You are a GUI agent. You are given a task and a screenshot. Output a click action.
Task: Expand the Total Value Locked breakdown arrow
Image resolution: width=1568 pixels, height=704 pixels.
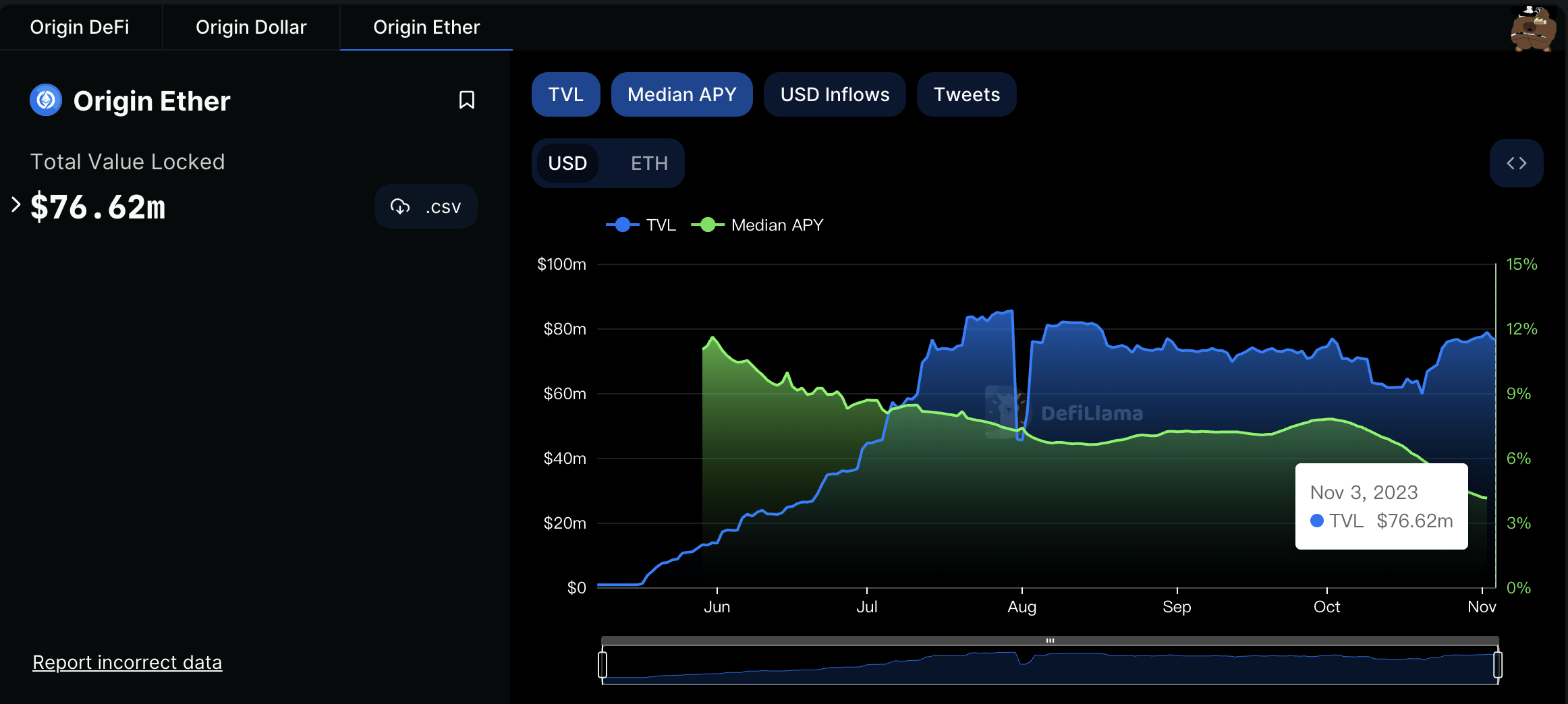tap(15, 204)
